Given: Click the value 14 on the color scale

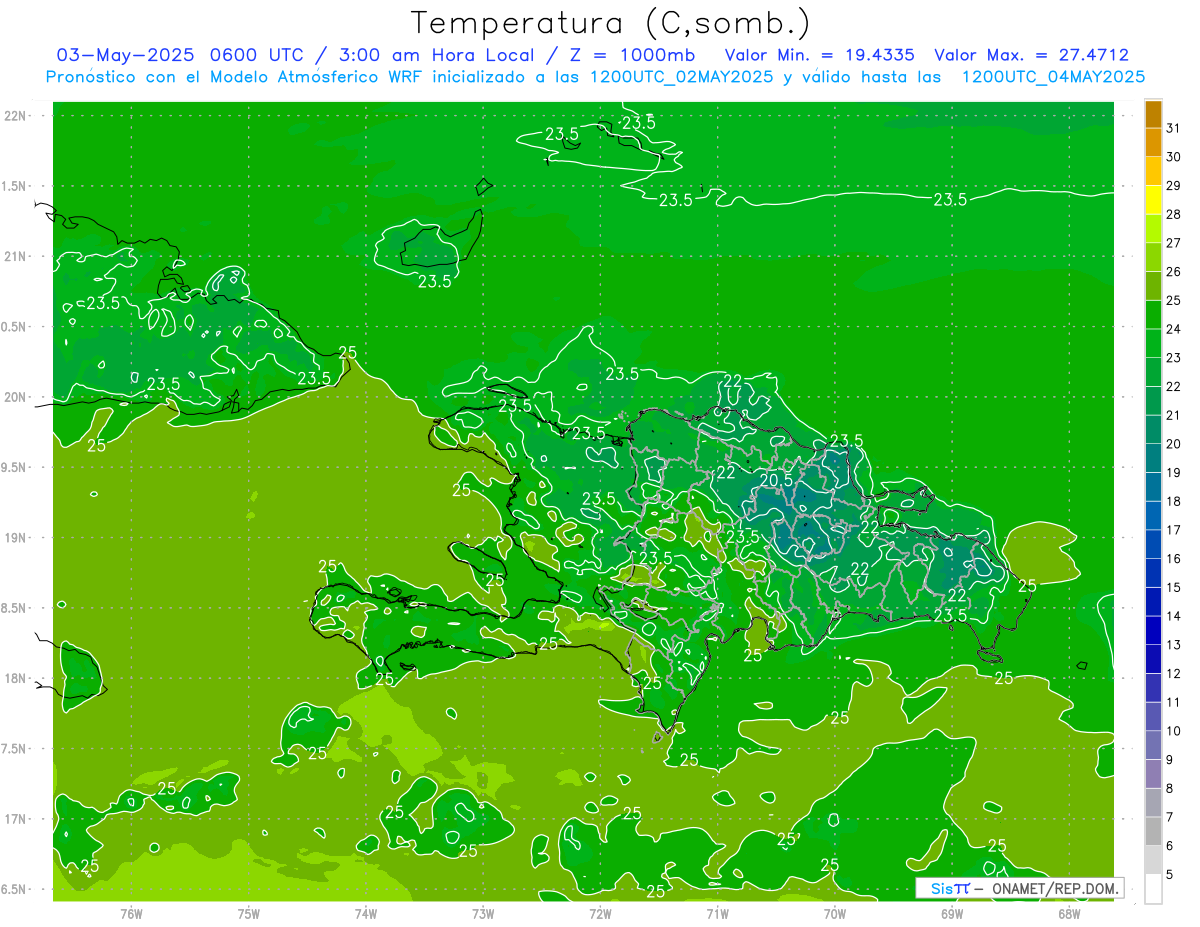Looking at the screenshot, I should tap(1174, 616).
